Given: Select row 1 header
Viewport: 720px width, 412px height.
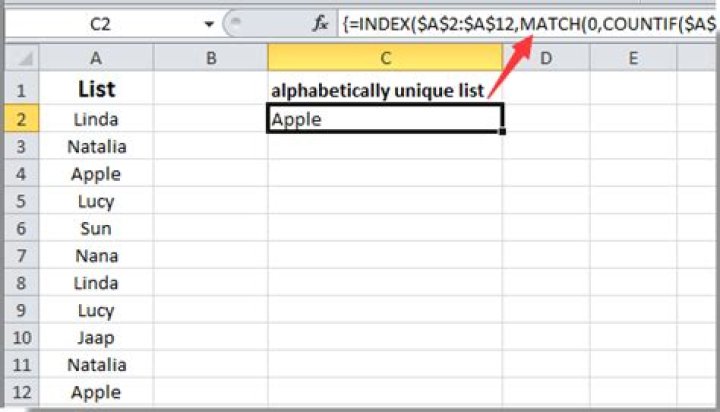Looking at the screenshot, I should [20, 90].
